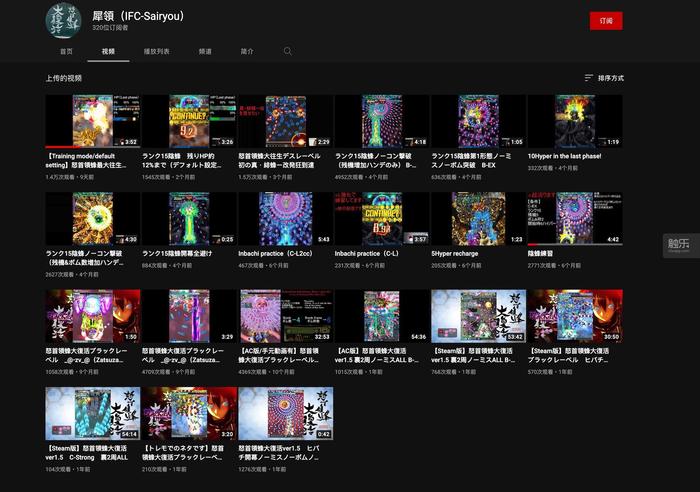Play the thumbnail with 30:50 duration
This screenshot has height=492, width=700.
[x=575, y=316]
